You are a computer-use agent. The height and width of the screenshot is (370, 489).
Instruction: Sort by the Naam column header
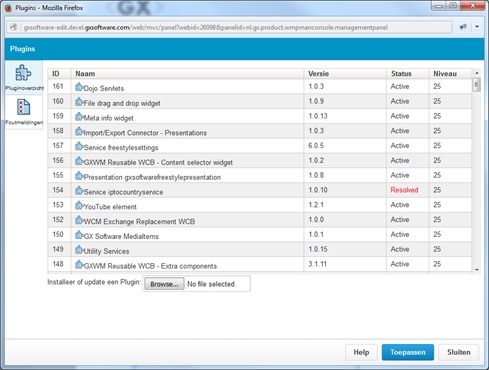(x=187, y=74)
